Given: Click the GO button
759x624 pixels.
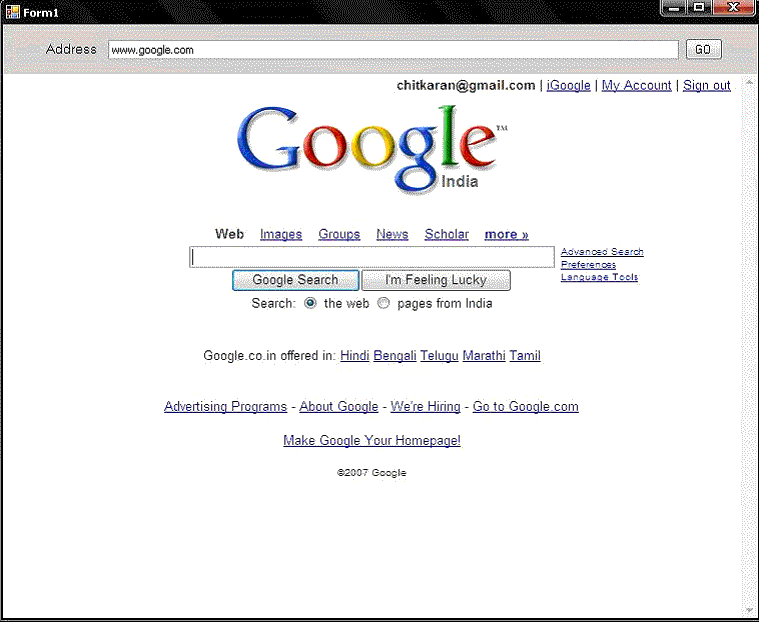Looking at the screenshot, I should 703,49.
